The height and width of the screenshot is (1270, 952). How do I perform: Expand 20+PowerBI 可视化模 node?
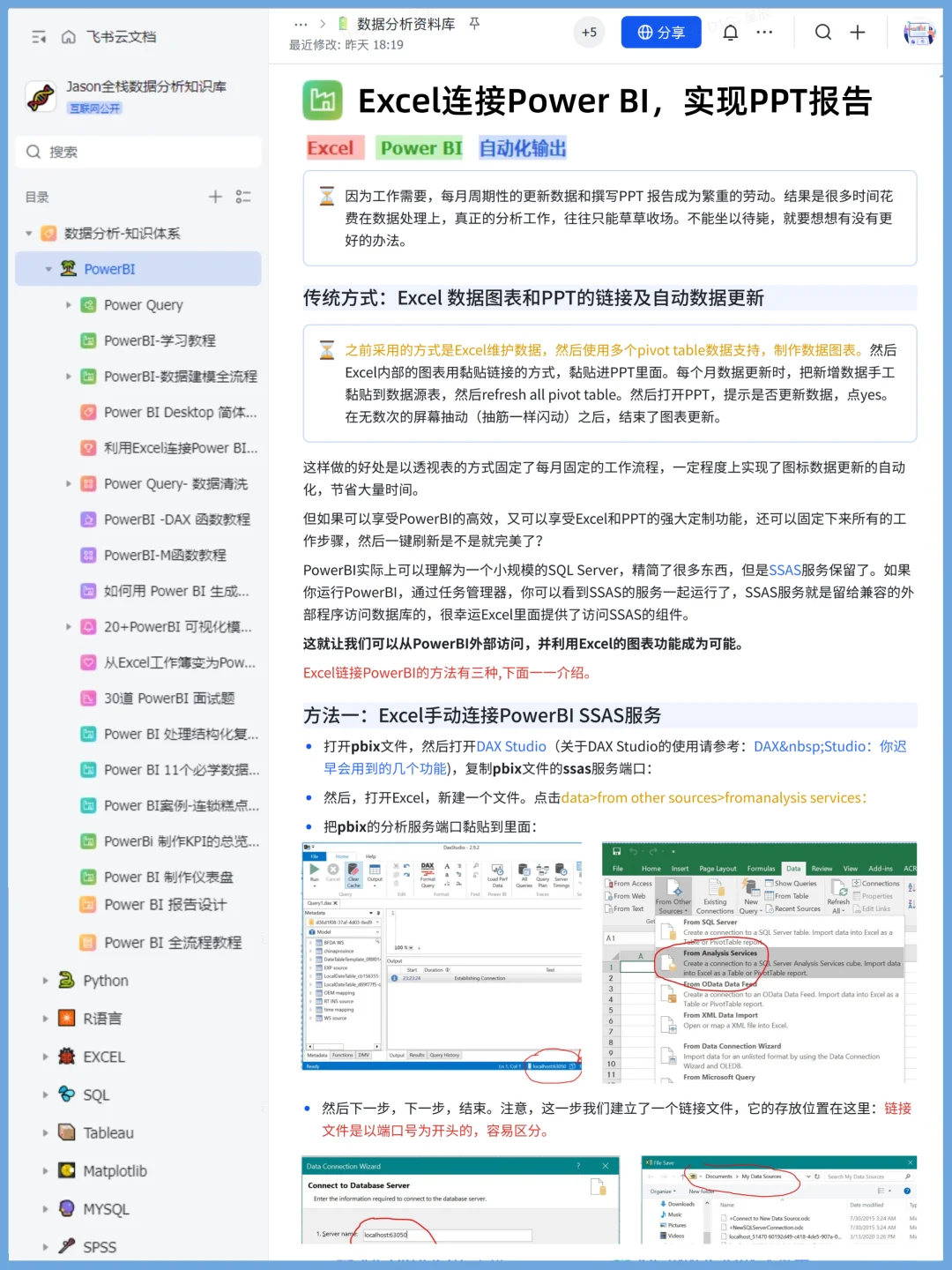pos(69,626)
